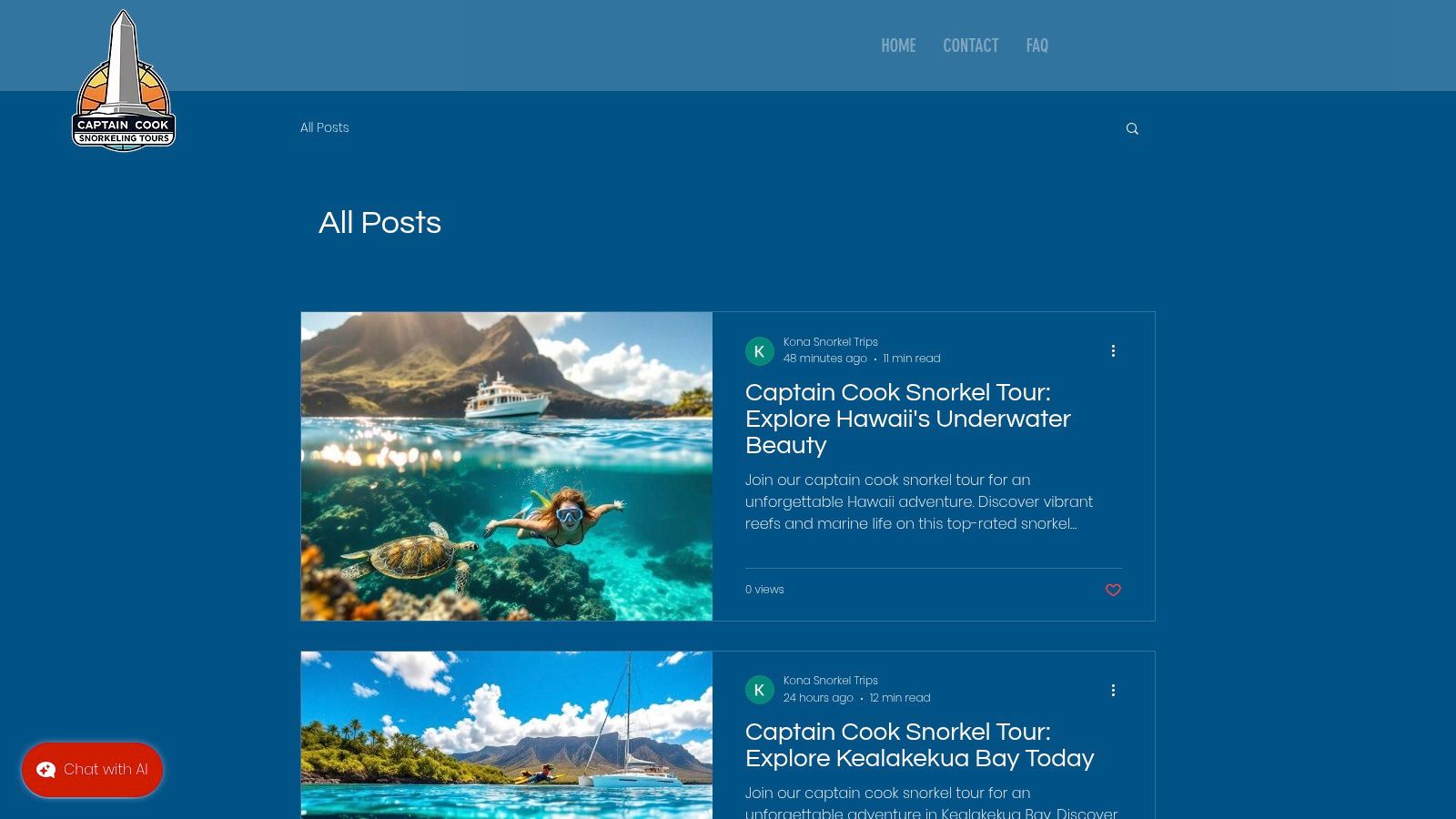
Task: Click the snorkeler and turtle post thumbnail
Action: pos(507,466)
